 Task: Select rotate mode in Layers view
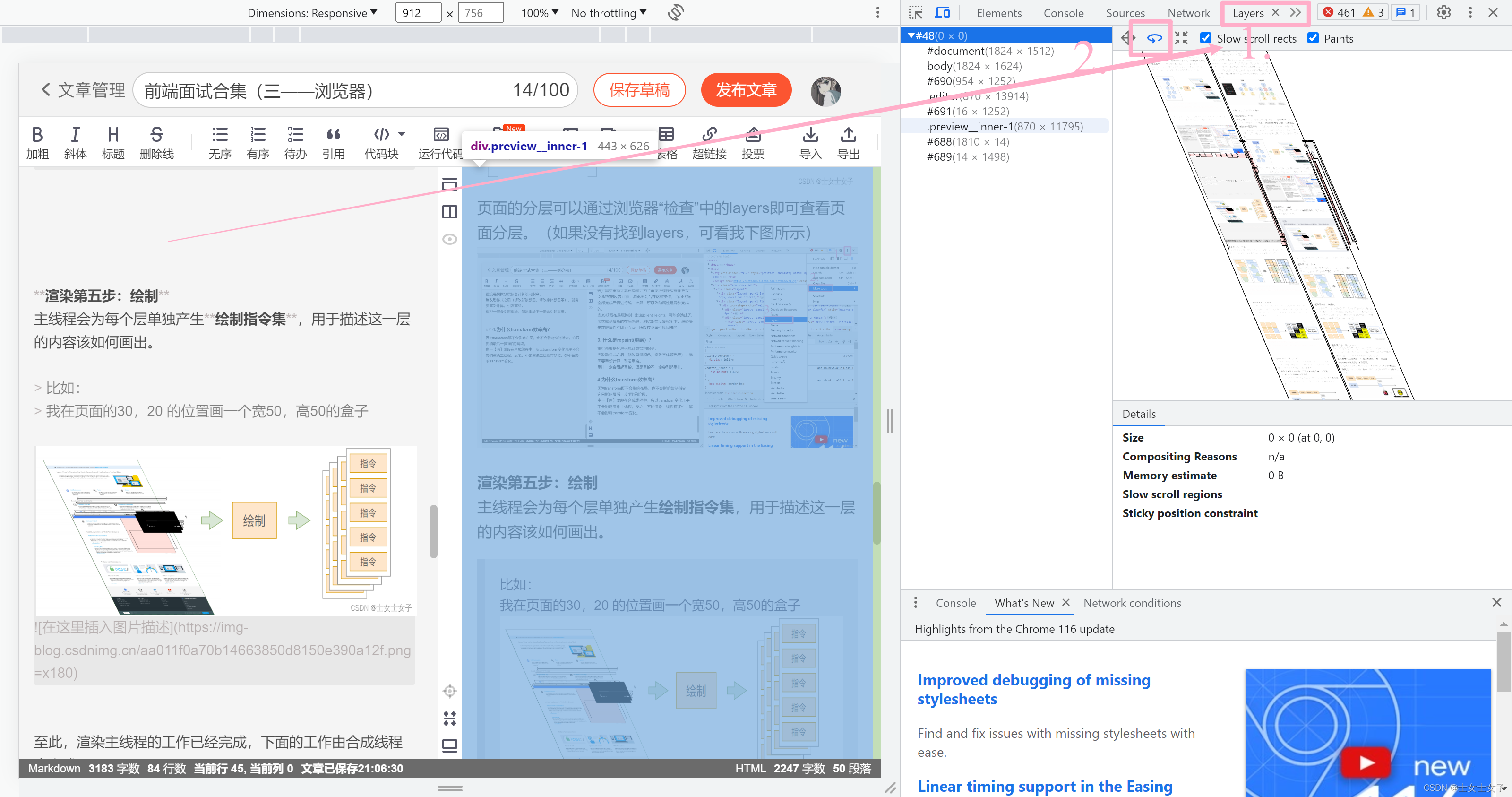(1154, 38)
